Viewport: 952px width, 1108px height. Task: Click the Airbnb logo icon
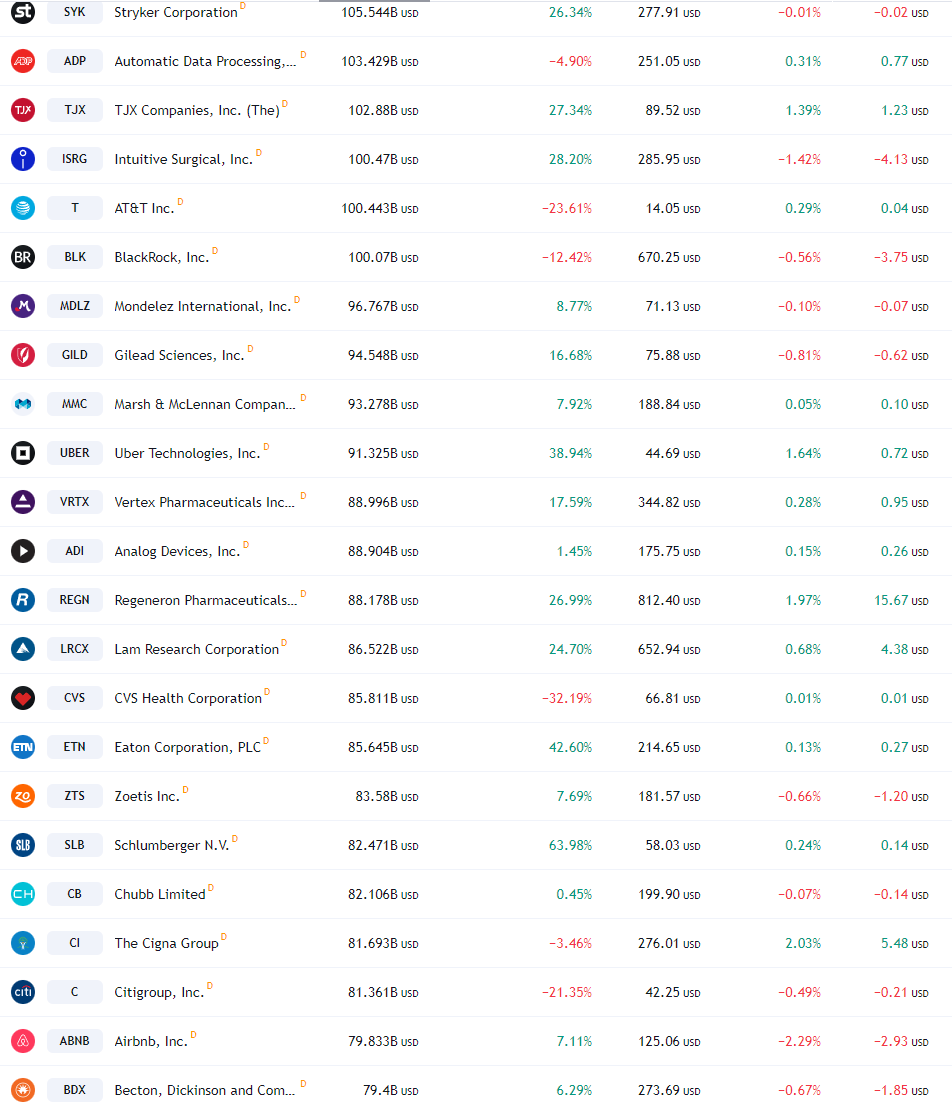click(23, 1041)
